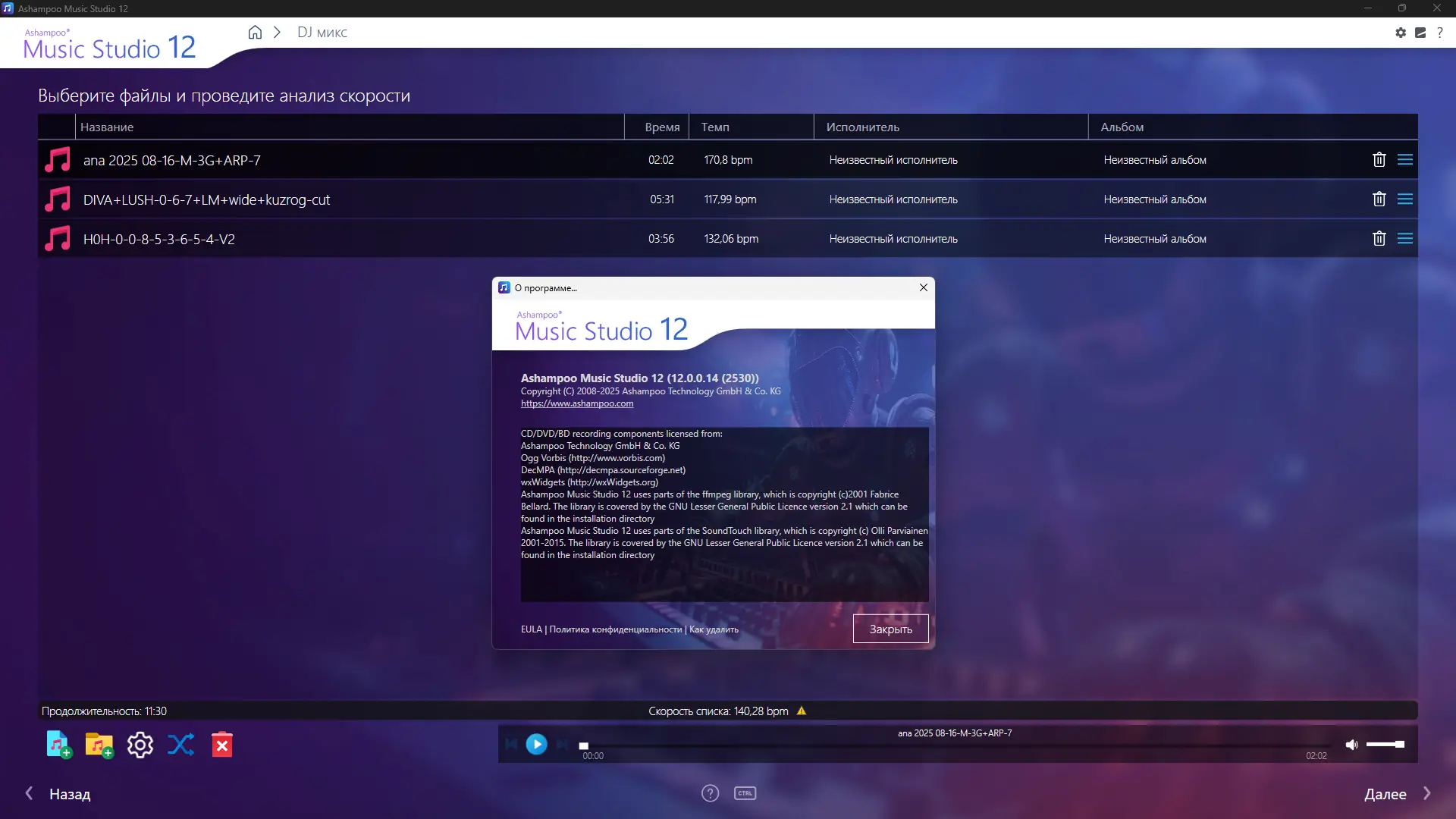Viewport: 1456px width, 819px height.
Task: Click the EULA link
Action: pyautogui.click(x=531, y=629)
